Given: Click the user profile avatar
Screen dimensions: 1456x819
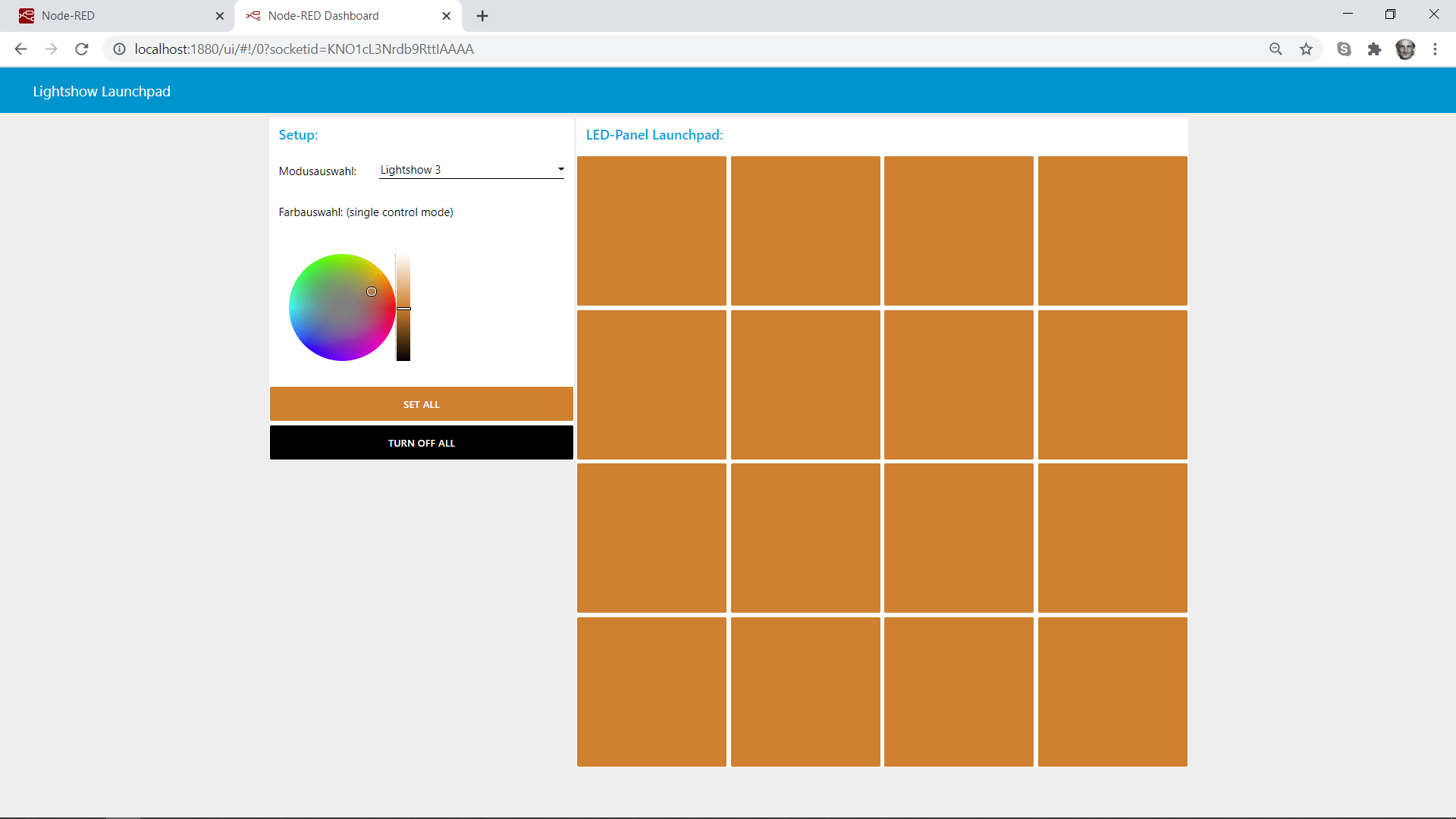Looking at the screenshot, I should [x=1405, y=49].
